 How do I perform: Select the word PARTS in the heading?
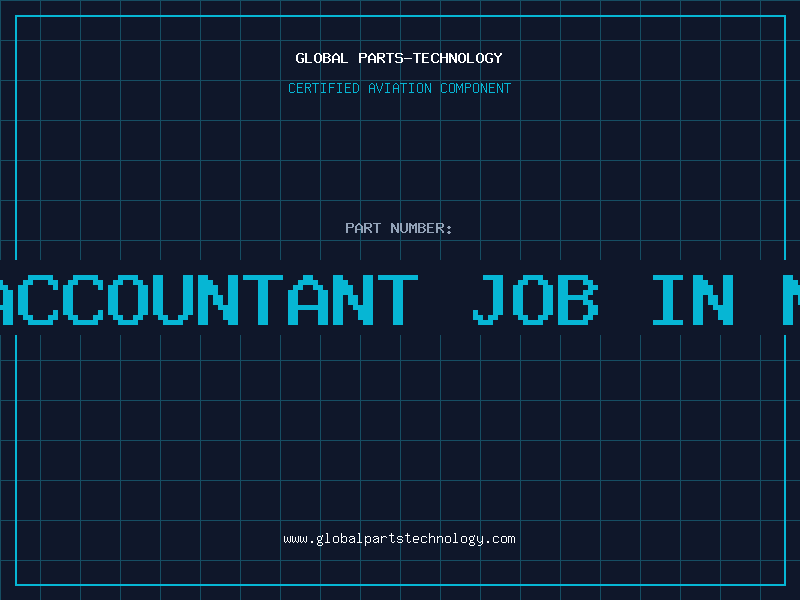coord(381,58)
